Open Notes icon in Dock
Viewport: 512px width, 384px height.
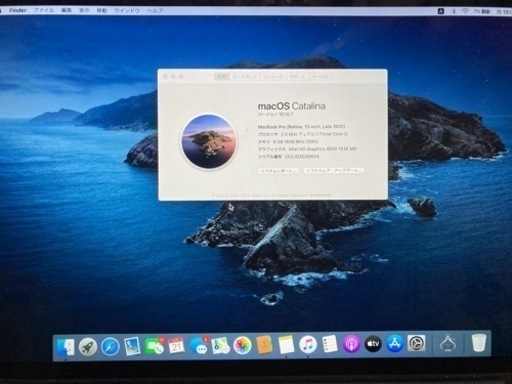[286, 345]
